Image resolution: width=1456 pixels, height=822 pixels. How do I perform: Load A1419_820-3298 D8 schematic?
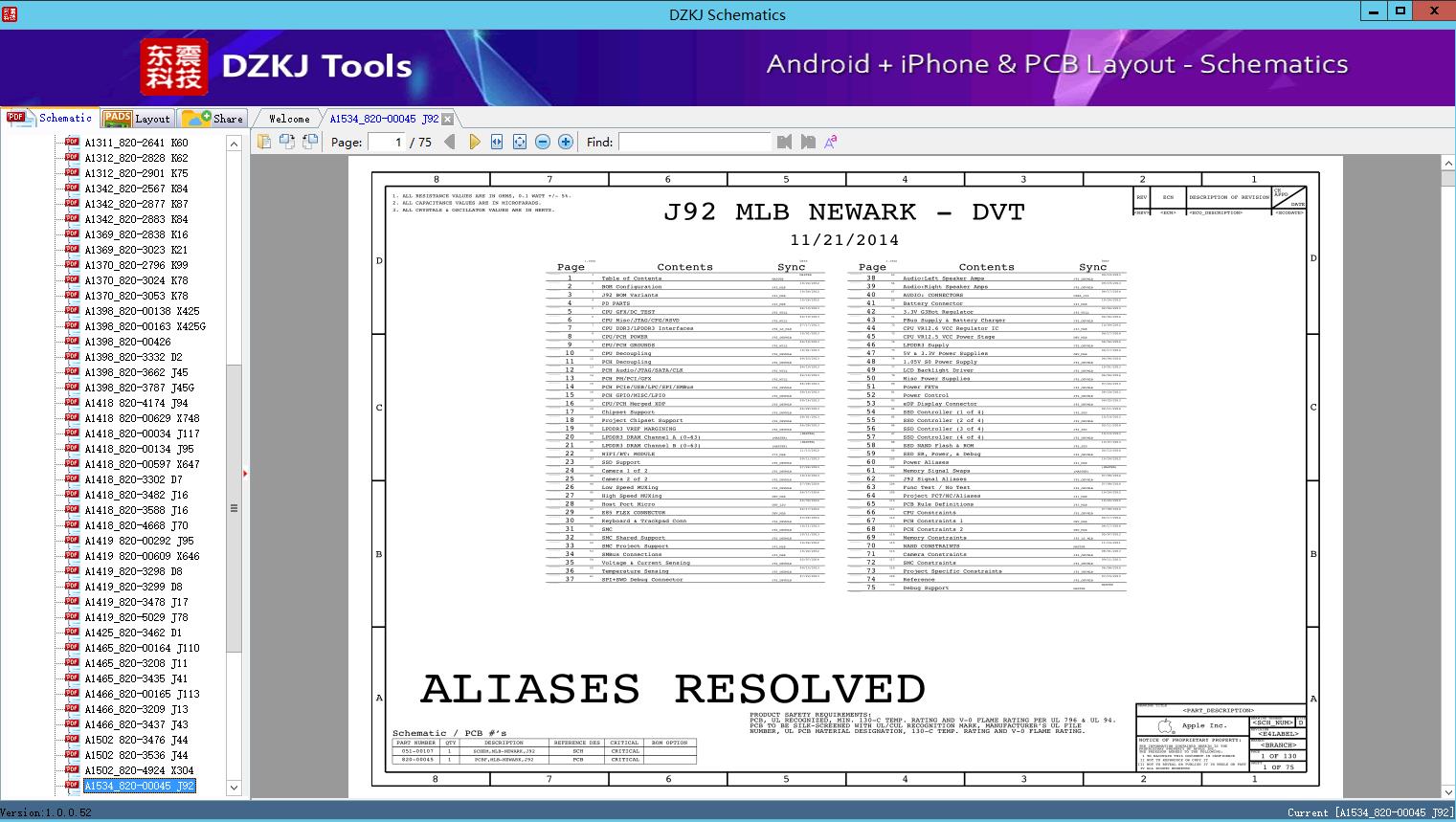(x=133, y=571)
